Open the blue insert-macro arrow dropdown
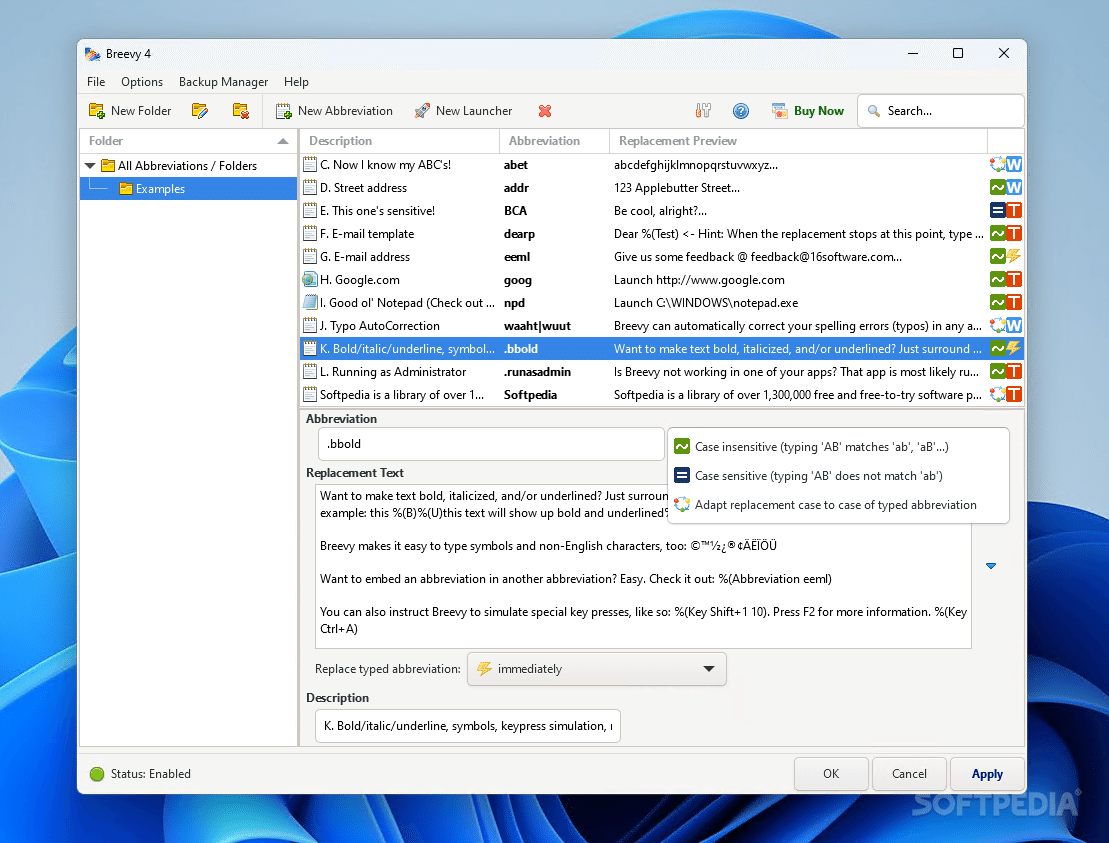The width and height of the screenshot is (1109, 843). point(991,566)
